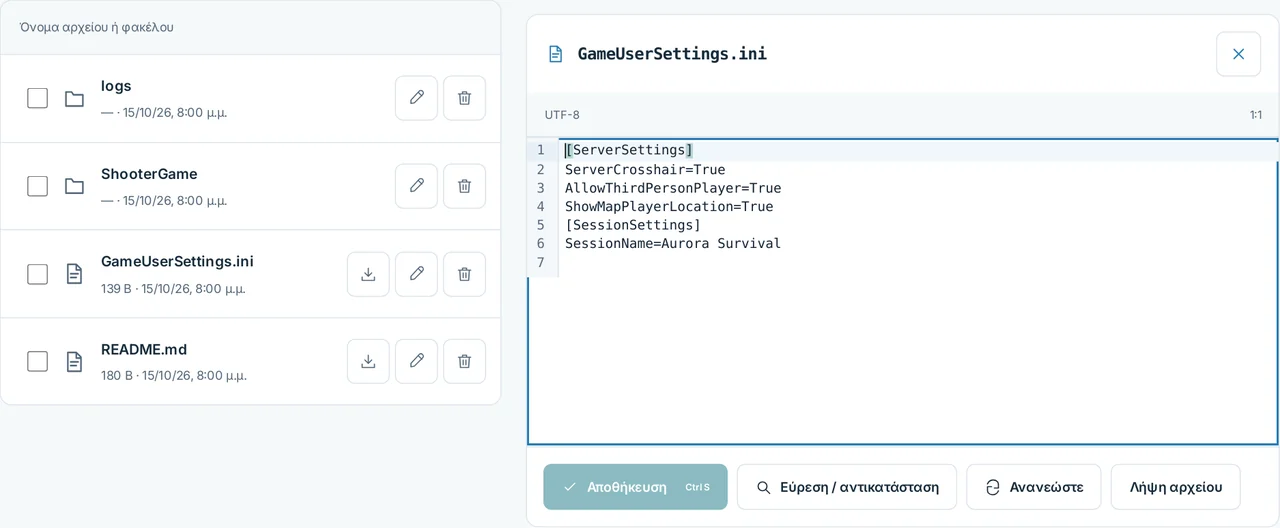Click the GameUserSettings.ini document icon in list
Screen dimensions: 1280x528
74,274
